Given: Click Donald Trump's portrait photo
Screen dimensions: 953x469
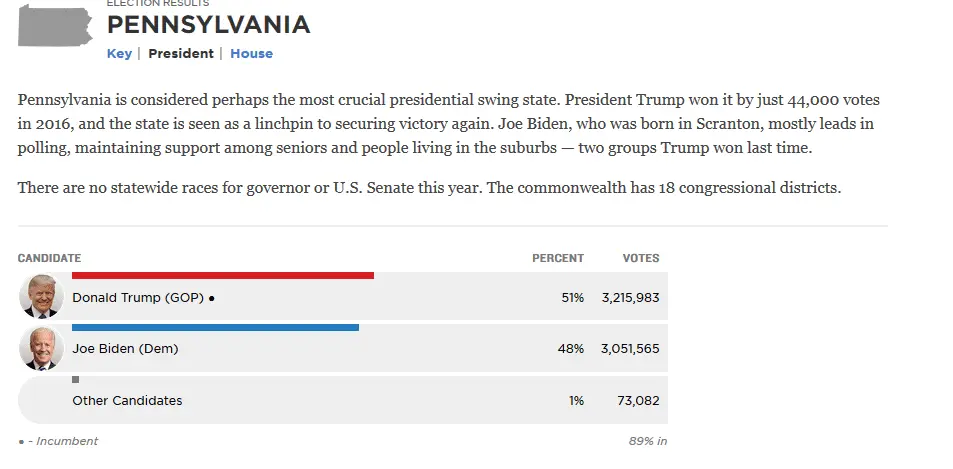Looking at the screenshot, I should tap(40, 297).
